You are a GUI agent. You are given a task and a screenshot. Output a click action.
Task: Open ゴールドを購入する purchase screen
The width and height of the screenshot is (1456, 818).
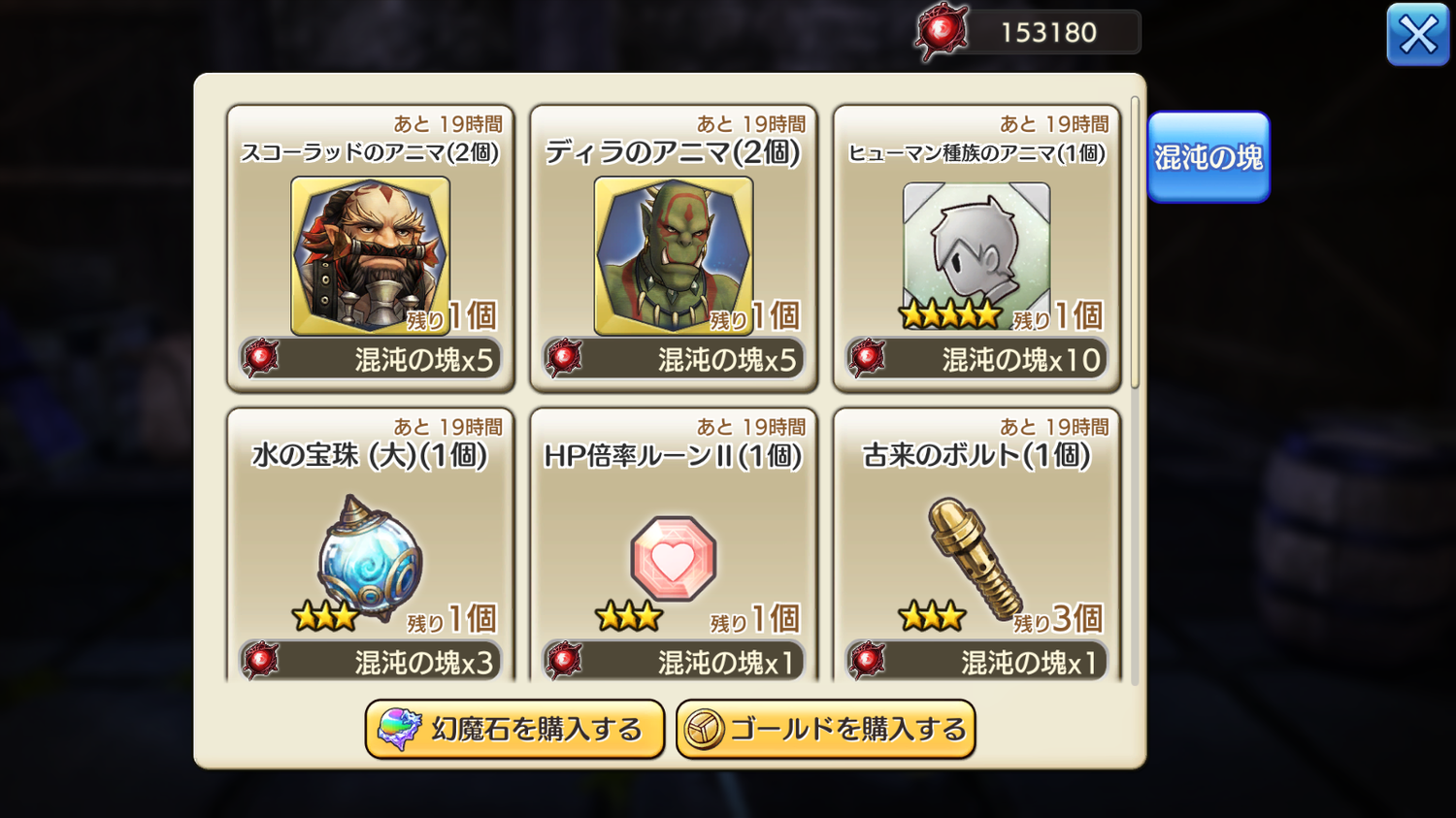tap(826, 730)
